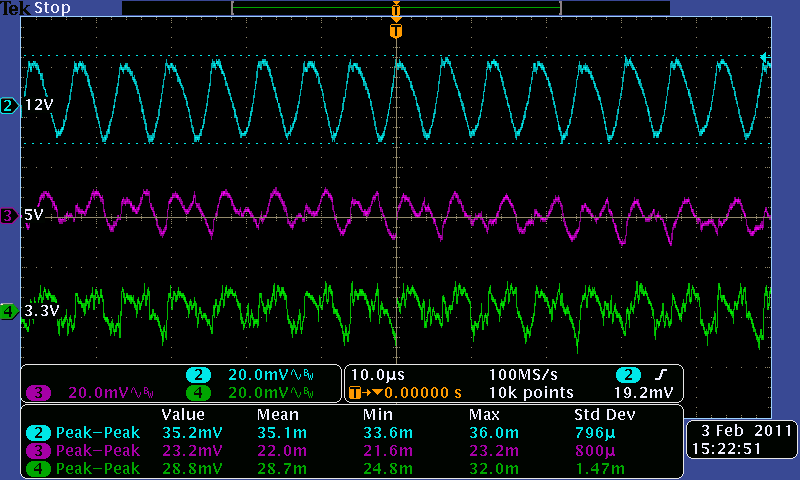800x480 pixels.
Task: Click the 28.7m mean reading
Action: tap(282, 469)
